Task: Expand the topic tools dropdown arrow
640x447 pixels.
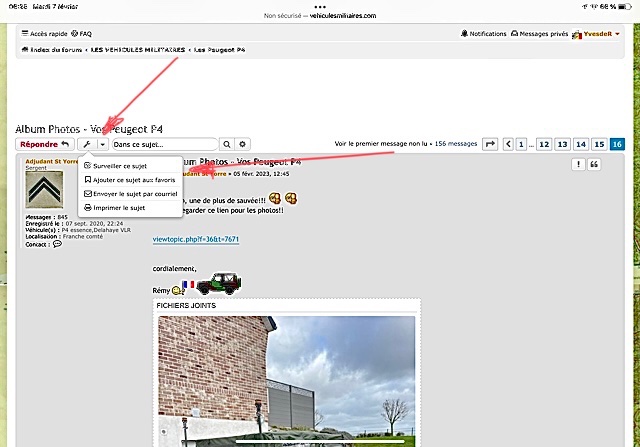Action: click(102, 145)
